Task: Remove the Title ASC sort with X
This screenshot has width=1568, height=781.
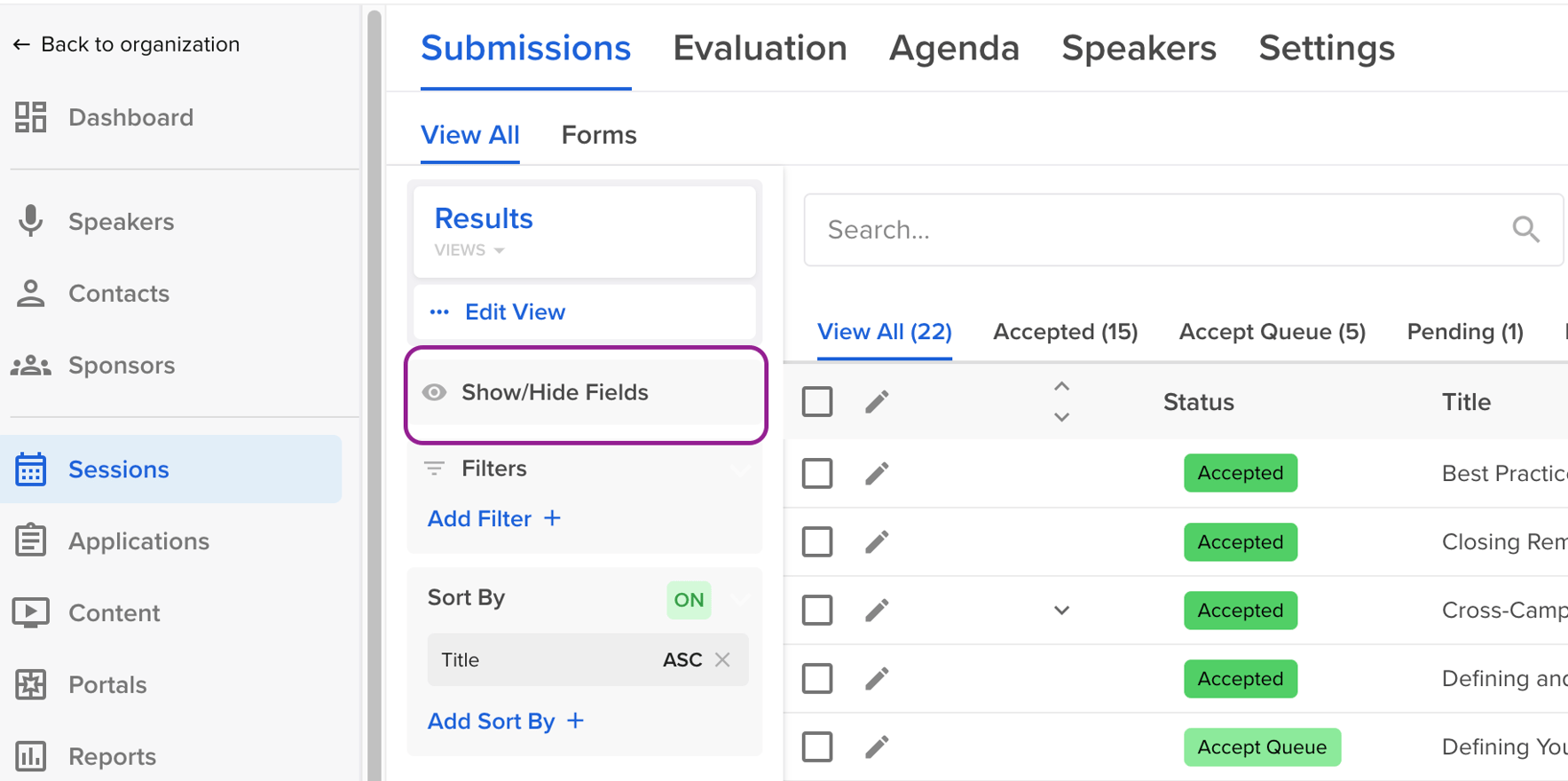Action: [723, 659]
